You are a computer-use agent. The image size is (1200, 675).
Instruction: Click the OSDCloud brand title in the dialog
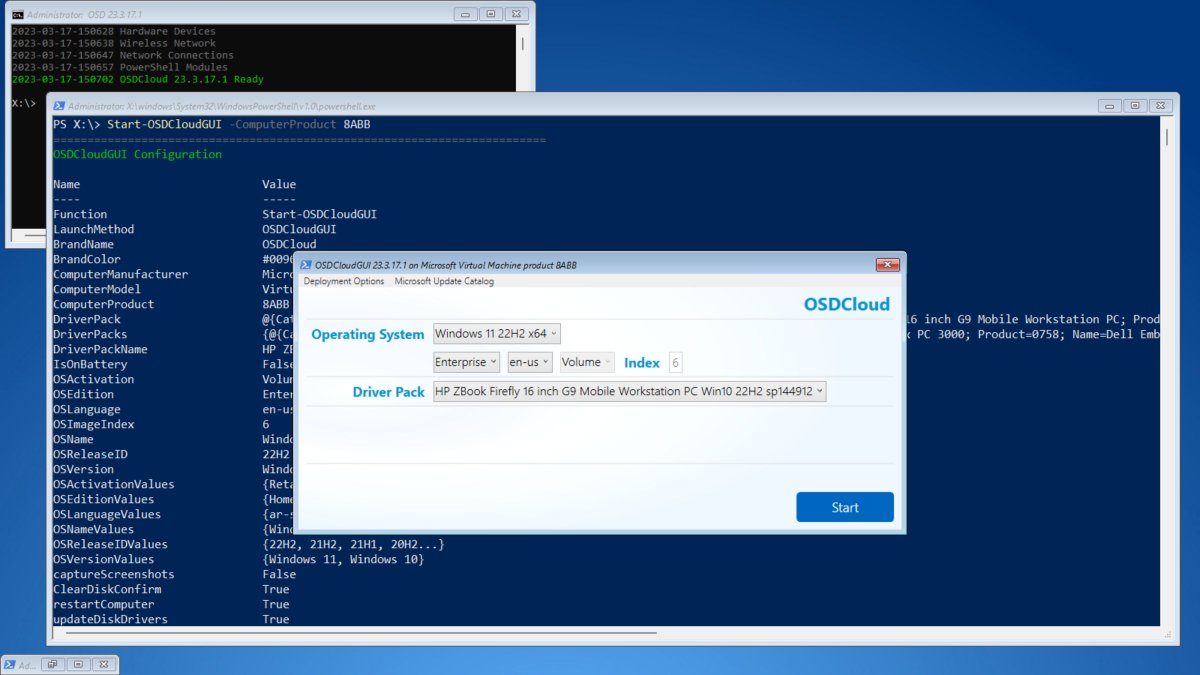pyautogui.click(x=847, y=304)
